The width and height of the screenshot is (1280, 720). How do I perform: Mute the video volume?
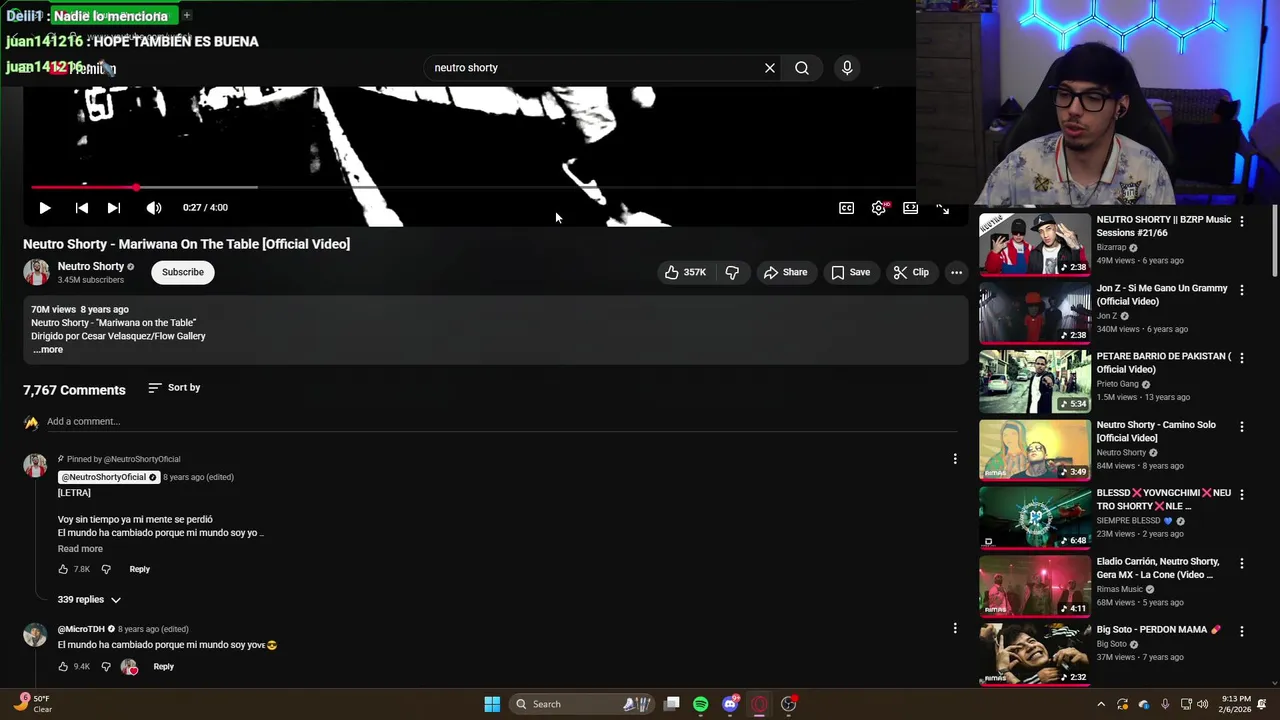pos(153,208)
